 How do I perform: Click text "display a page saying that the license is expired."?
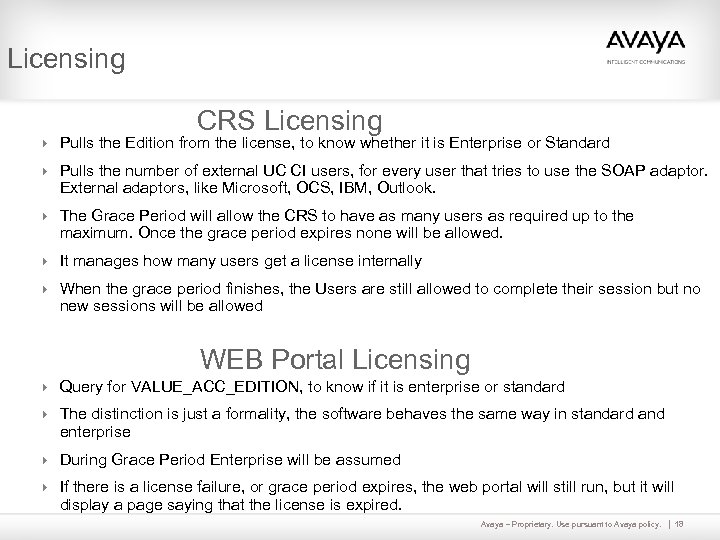[x=231, y=505]
